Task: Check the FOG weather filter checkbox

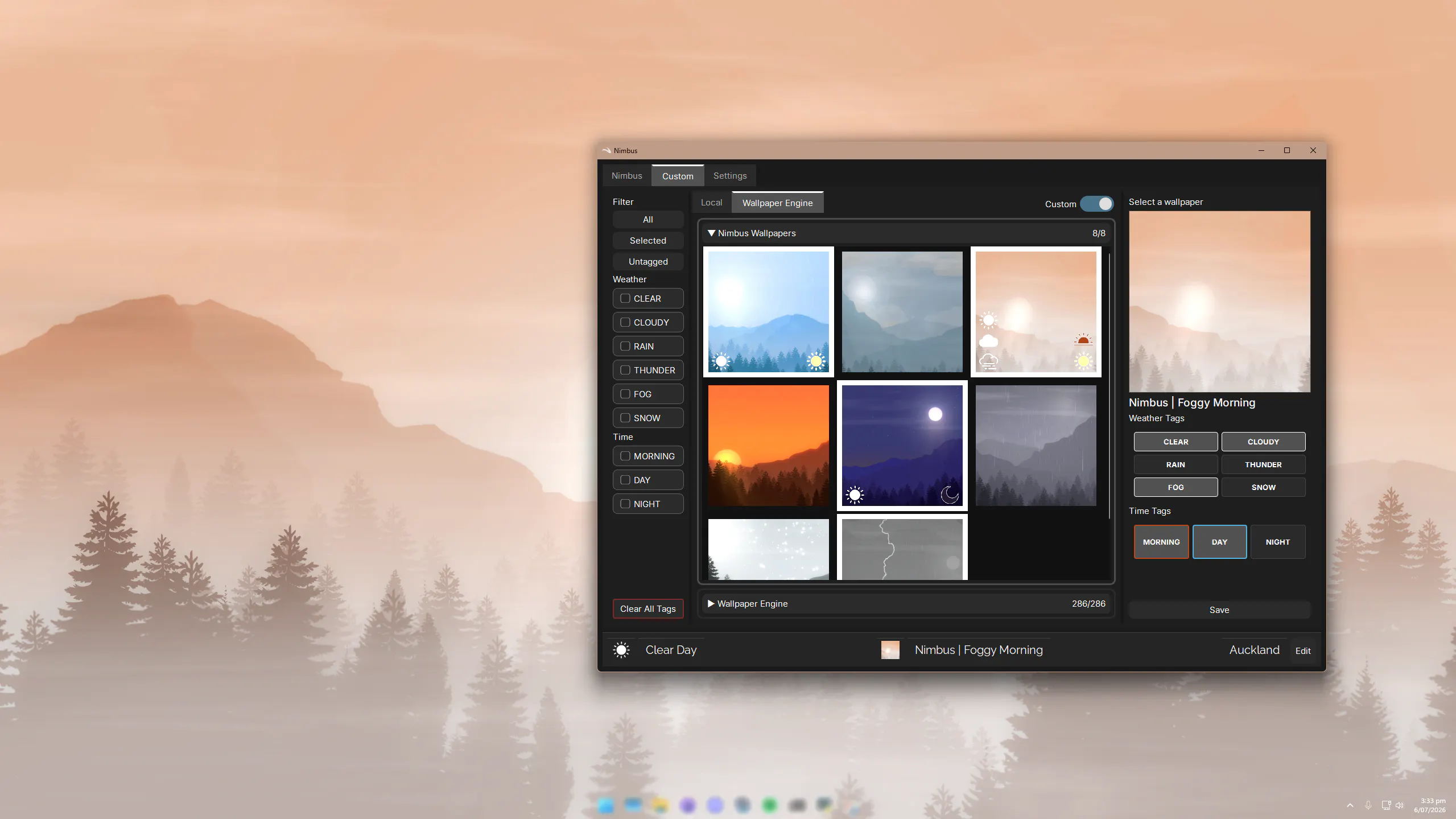Action: point(625,394)
